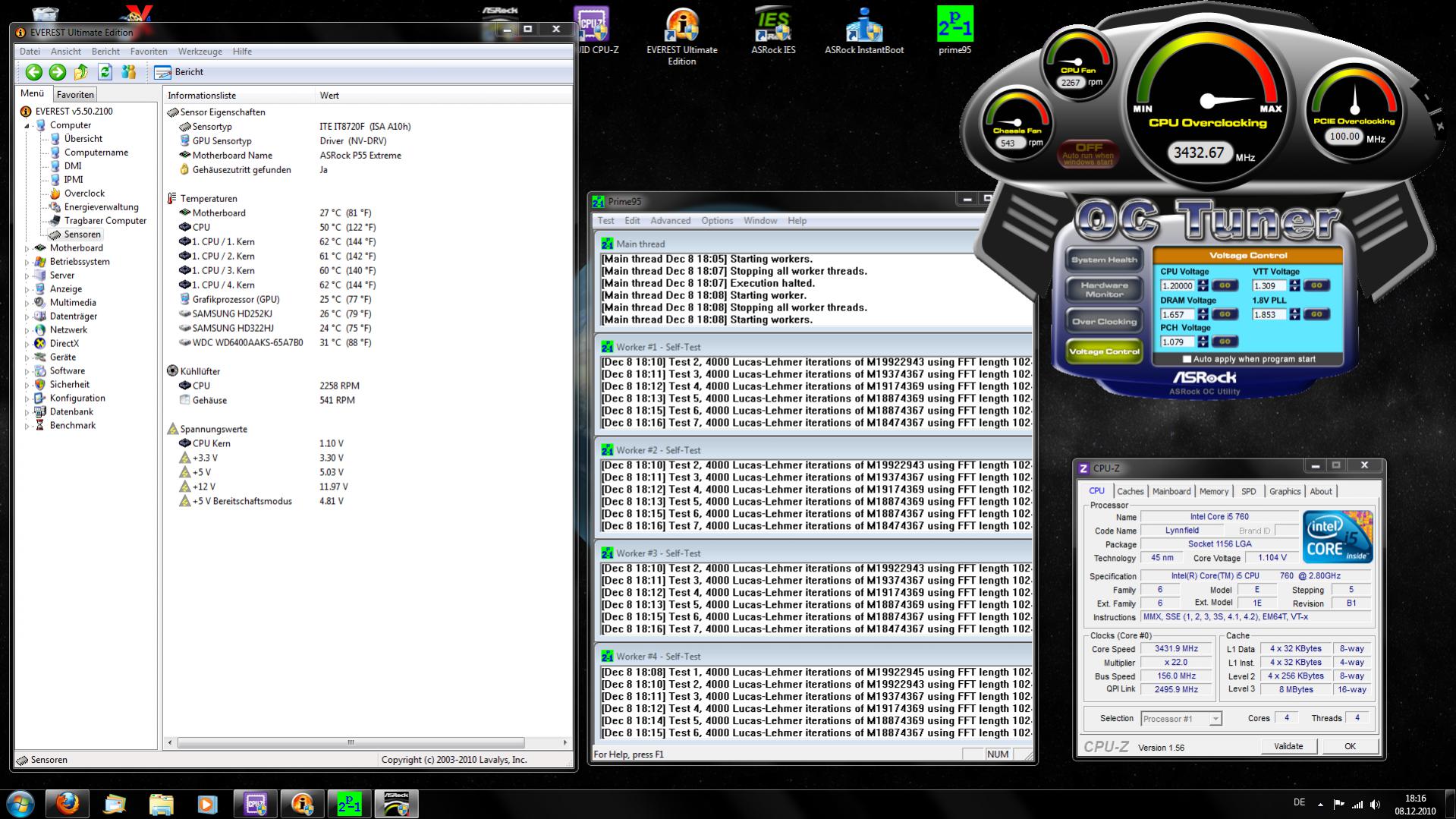Click OK in the CPU-Z window

coord(1350,746)
